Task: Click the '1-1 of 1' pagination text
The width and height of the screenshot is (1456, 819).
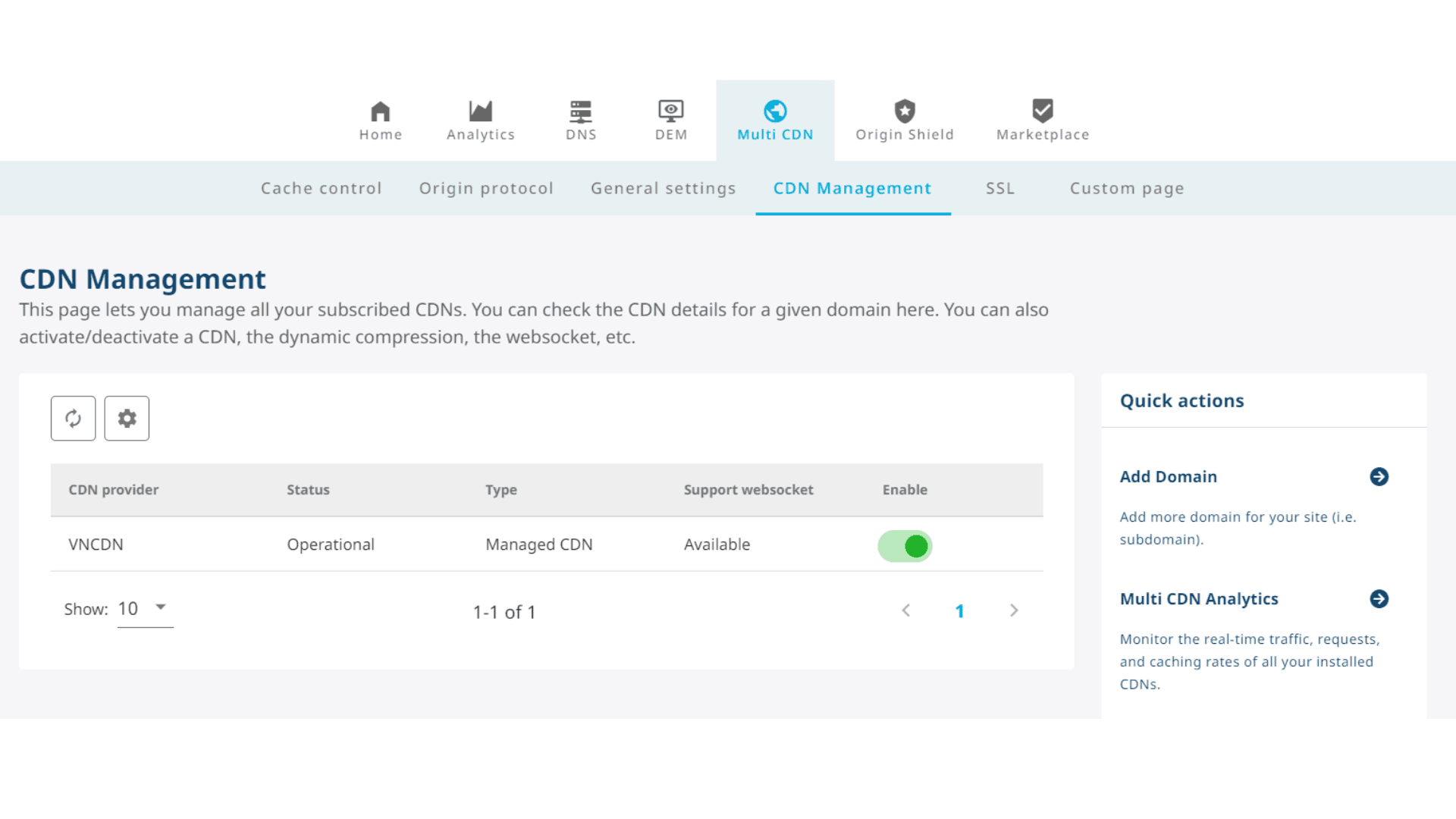Action: tap(504, 612)
